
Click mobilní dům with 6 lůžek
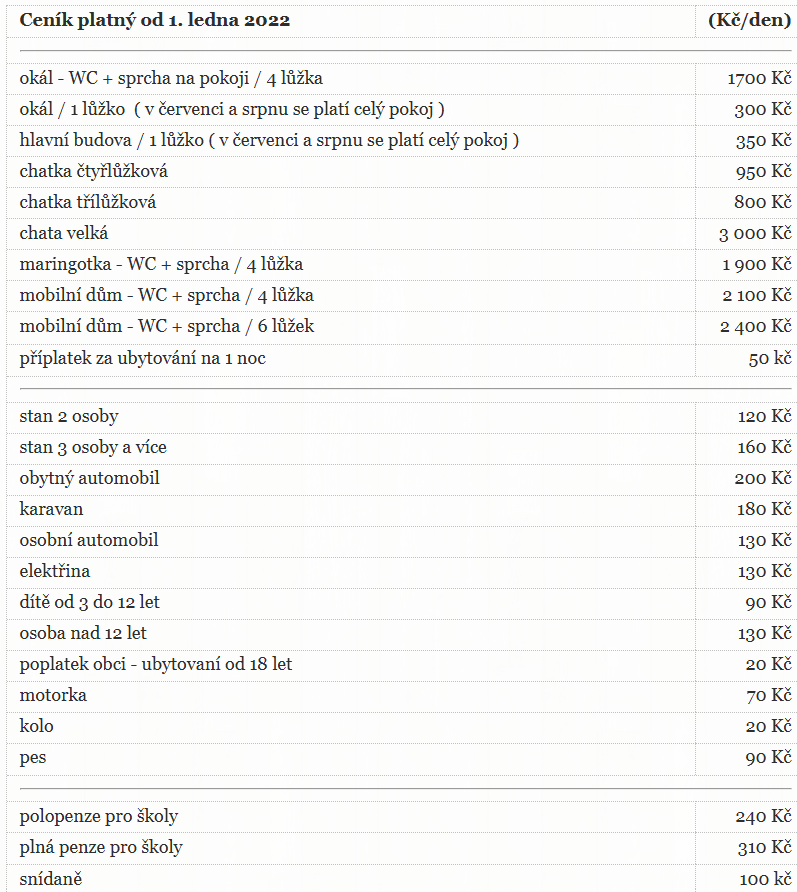point(167,326)
